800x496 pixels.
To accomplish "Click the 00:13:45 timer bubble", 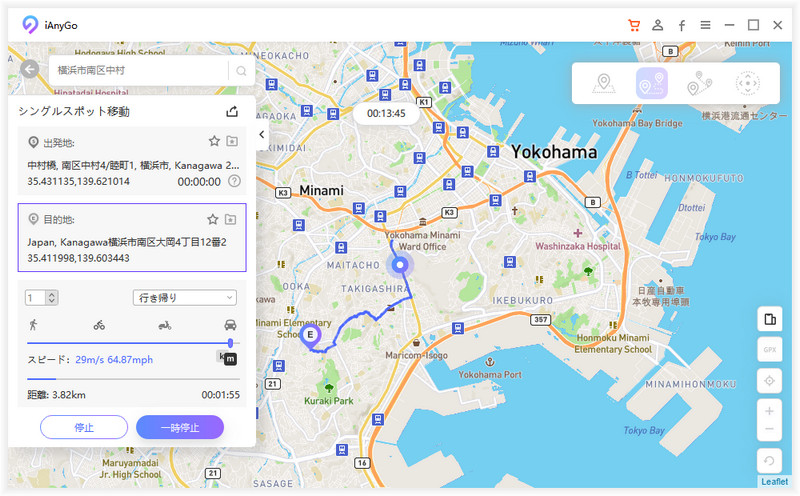I will point(386,113).
